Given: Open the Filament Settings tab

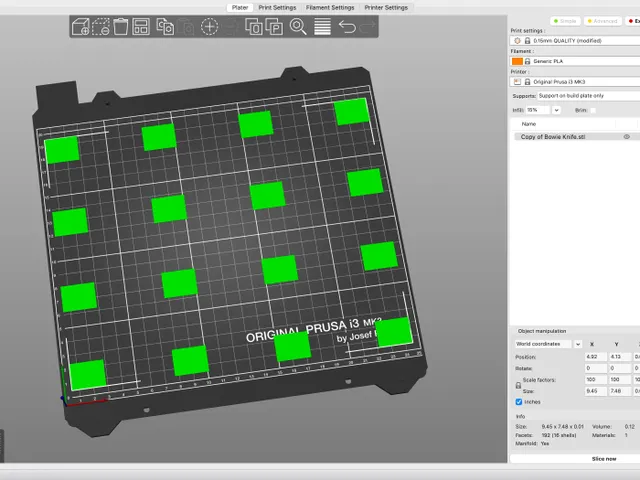Looking at the screenshot, I should tap(330, 7).
